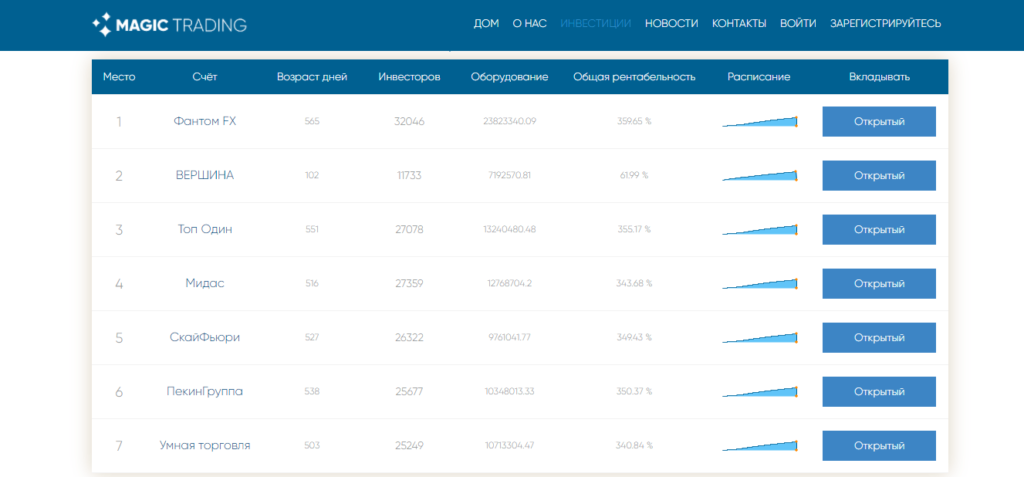Click the СкайФьюри account name
Image resolution: width=1024 pixels, height=477 pixels.
pos(204,337)
